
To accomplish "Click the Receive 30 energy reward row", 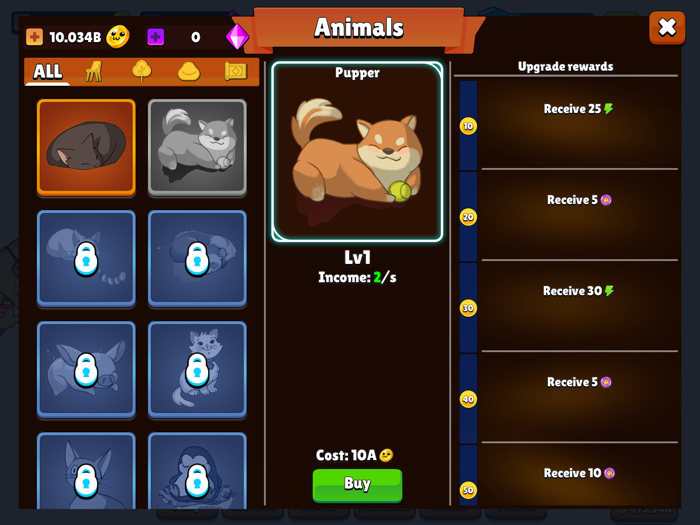I will coord(579,306).
